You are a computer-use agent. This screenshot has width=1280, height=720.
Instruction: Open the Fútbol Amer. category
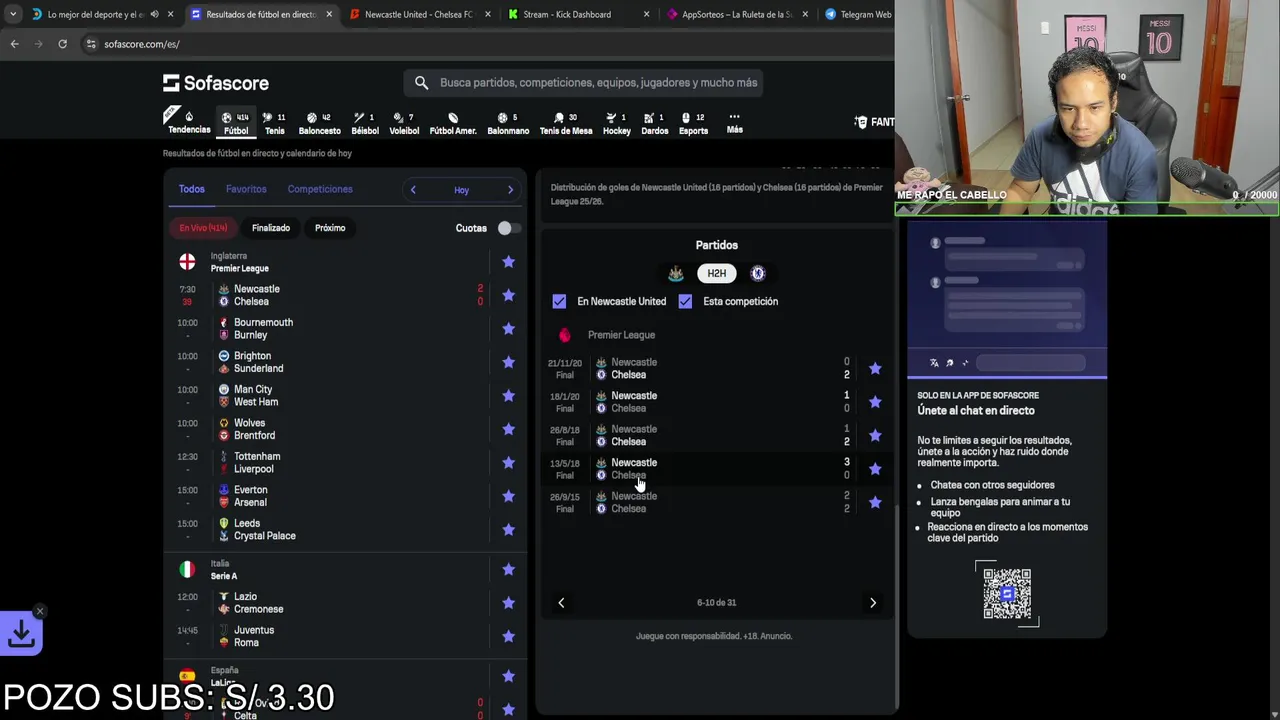pyautogui.click(x=453, y=123)
